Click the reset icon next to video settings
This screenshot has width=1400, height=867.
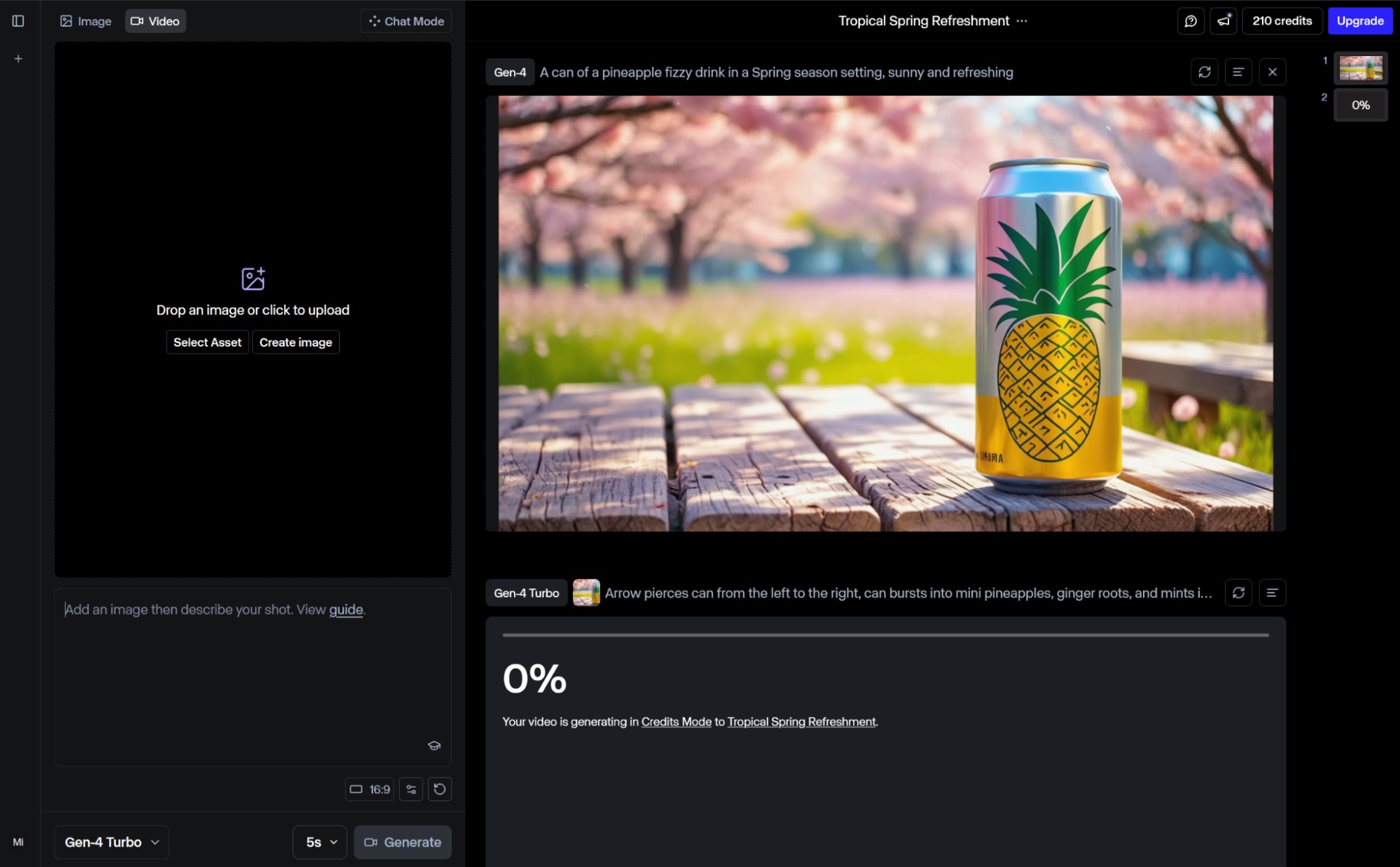coord(439,789)
